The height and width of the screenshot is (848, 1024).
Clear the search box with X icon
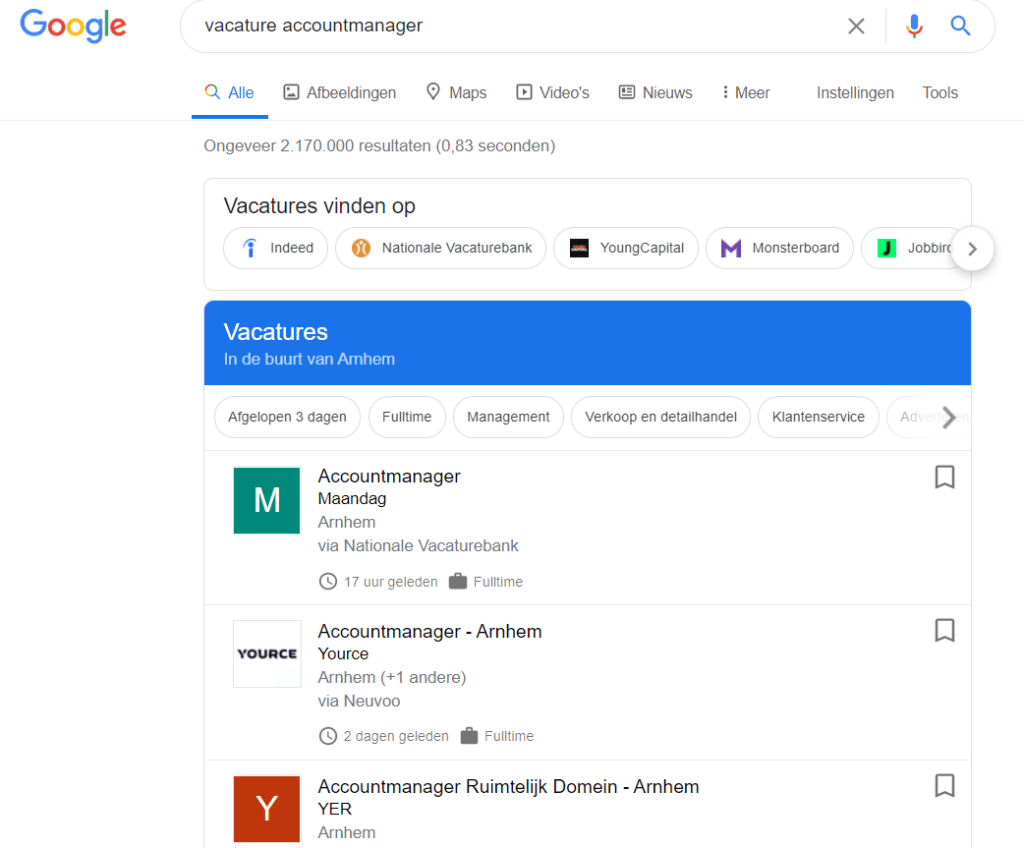point(856,26)
